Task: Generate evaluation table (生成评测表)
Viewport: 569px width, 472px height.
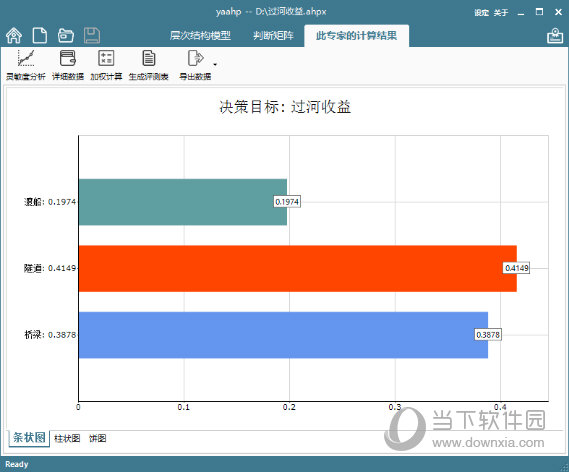Action: [x=148, y=65]
